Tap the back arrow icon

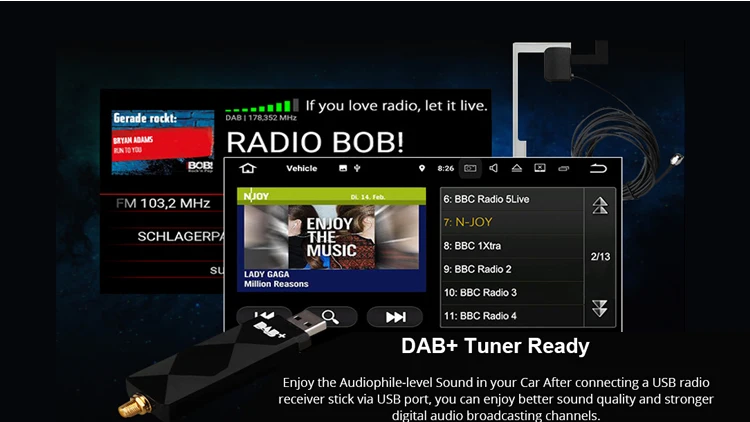coord(598,168)
